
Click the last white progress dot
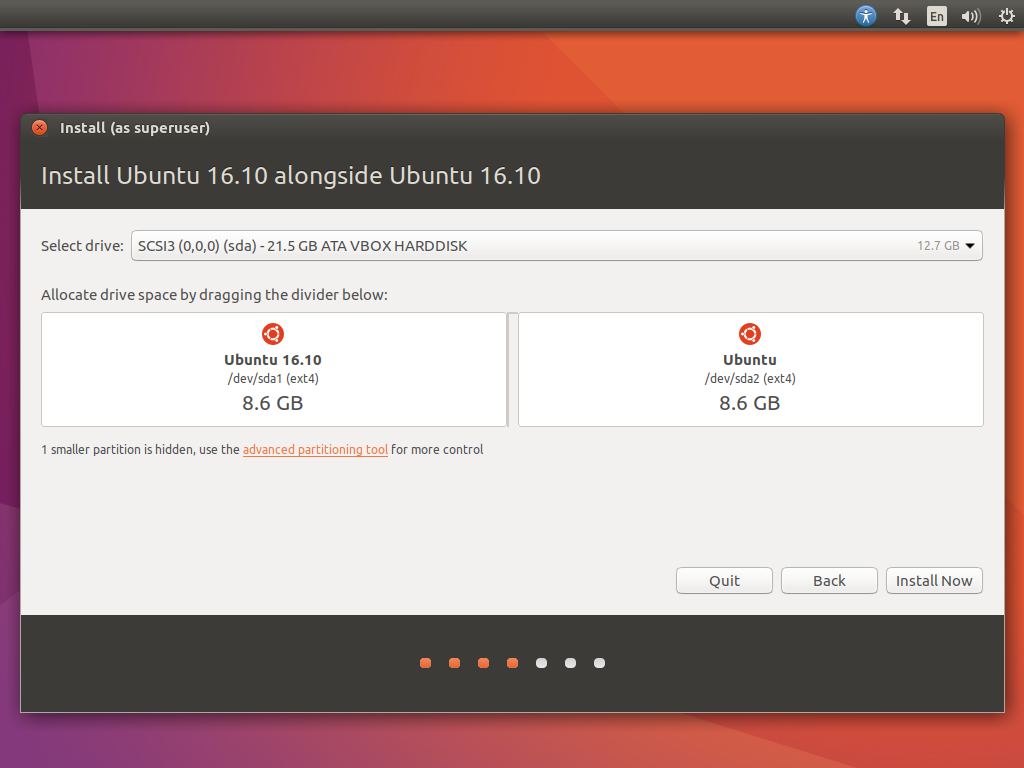click(x=599, y=663)
